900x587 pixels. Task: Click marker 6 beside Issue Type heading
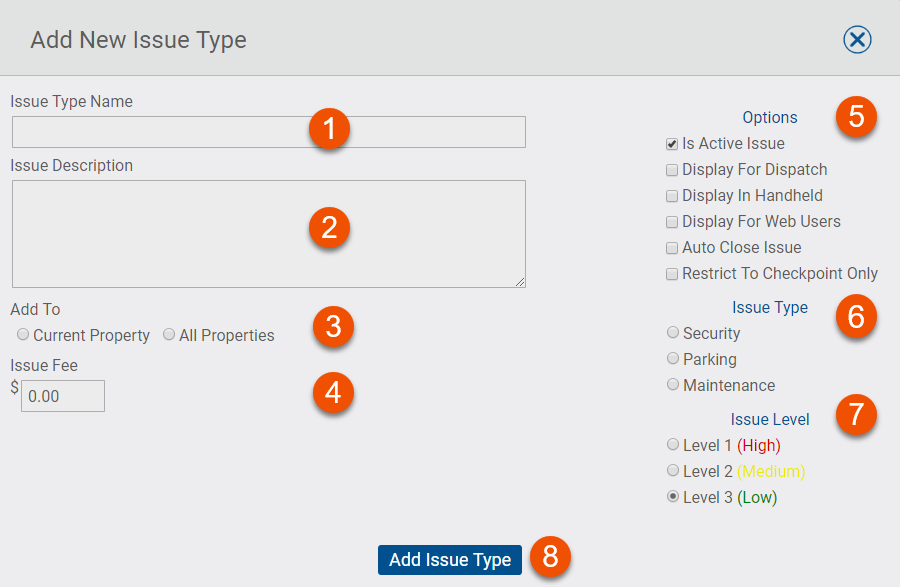coord(856,317)
